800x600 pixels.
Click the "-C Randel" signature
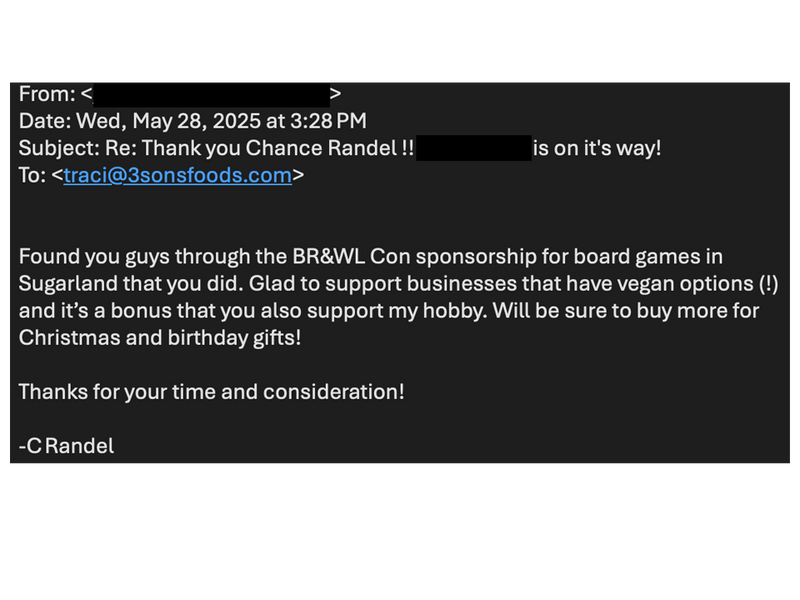(x=67, y=446)
